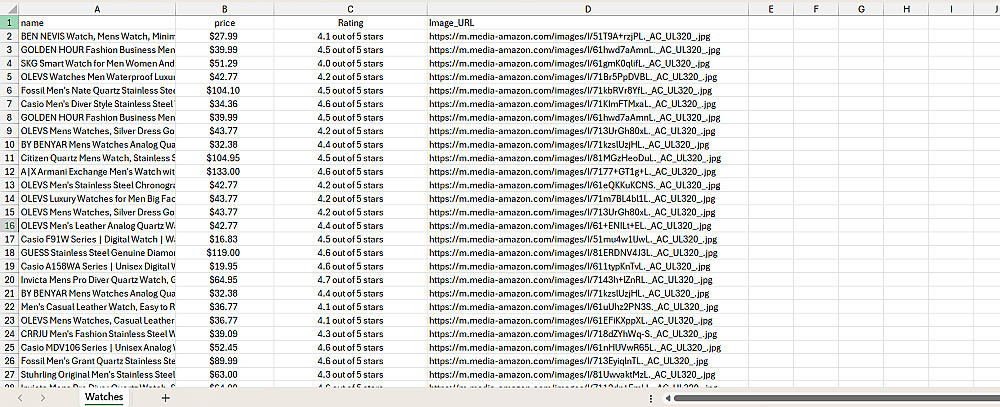Click the image URL containing 81UwvaktMzL
Image resolution: width=1000 pixels, height=407 pixels.
(x=587, y=374)
